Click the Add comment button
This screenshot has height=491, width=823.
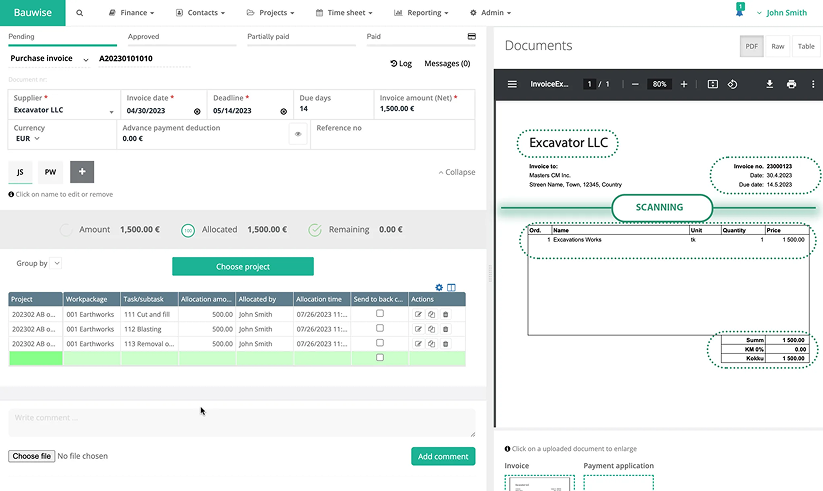443,456
